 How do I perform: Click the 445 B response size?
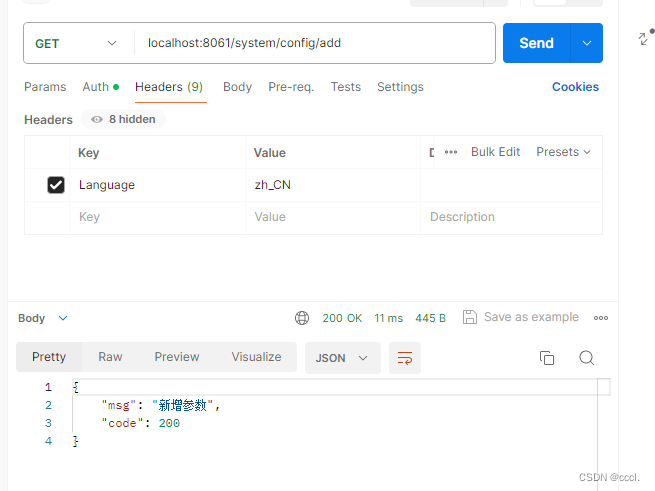pyautogui.click(x=430, y=318)
